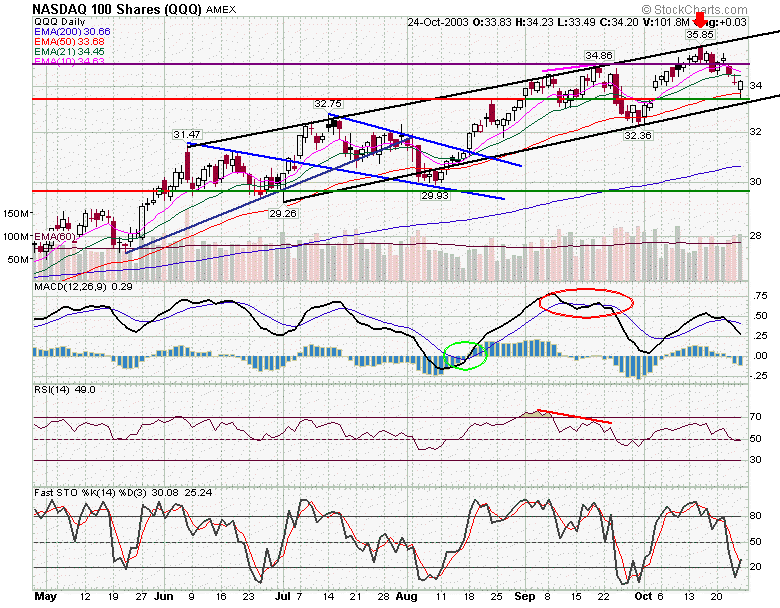Click the volume value V:101.8M
Screen dimensions: 780x608
click(x=666, y=22)
